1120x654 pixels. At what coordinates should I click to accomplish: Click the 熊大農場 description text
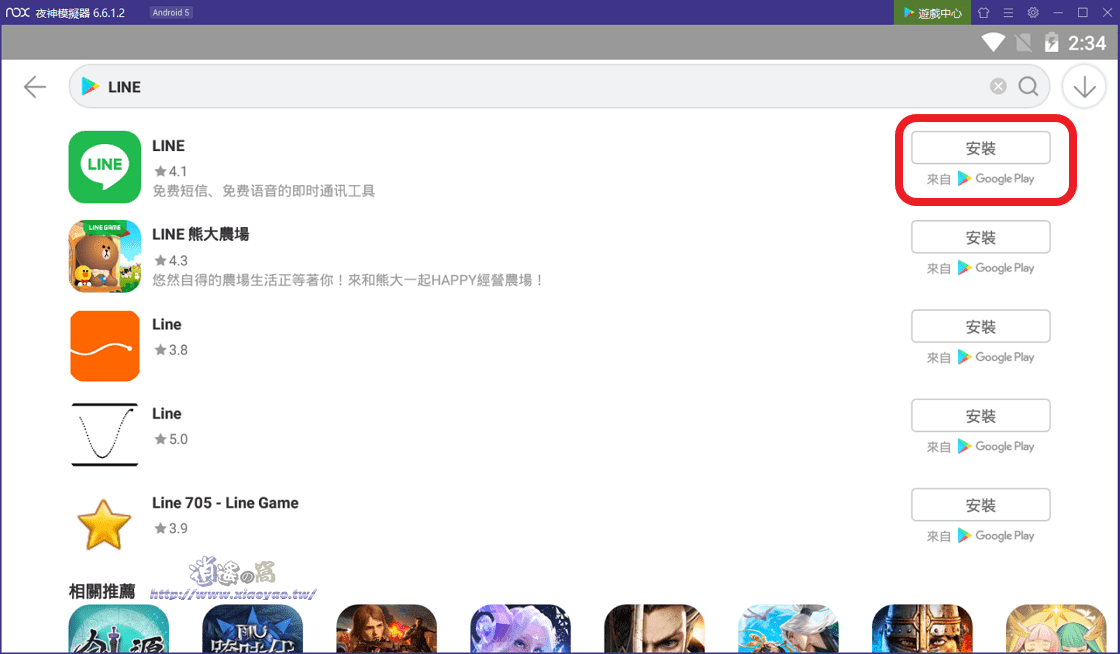pyautogui.click(x=348, y=280)
